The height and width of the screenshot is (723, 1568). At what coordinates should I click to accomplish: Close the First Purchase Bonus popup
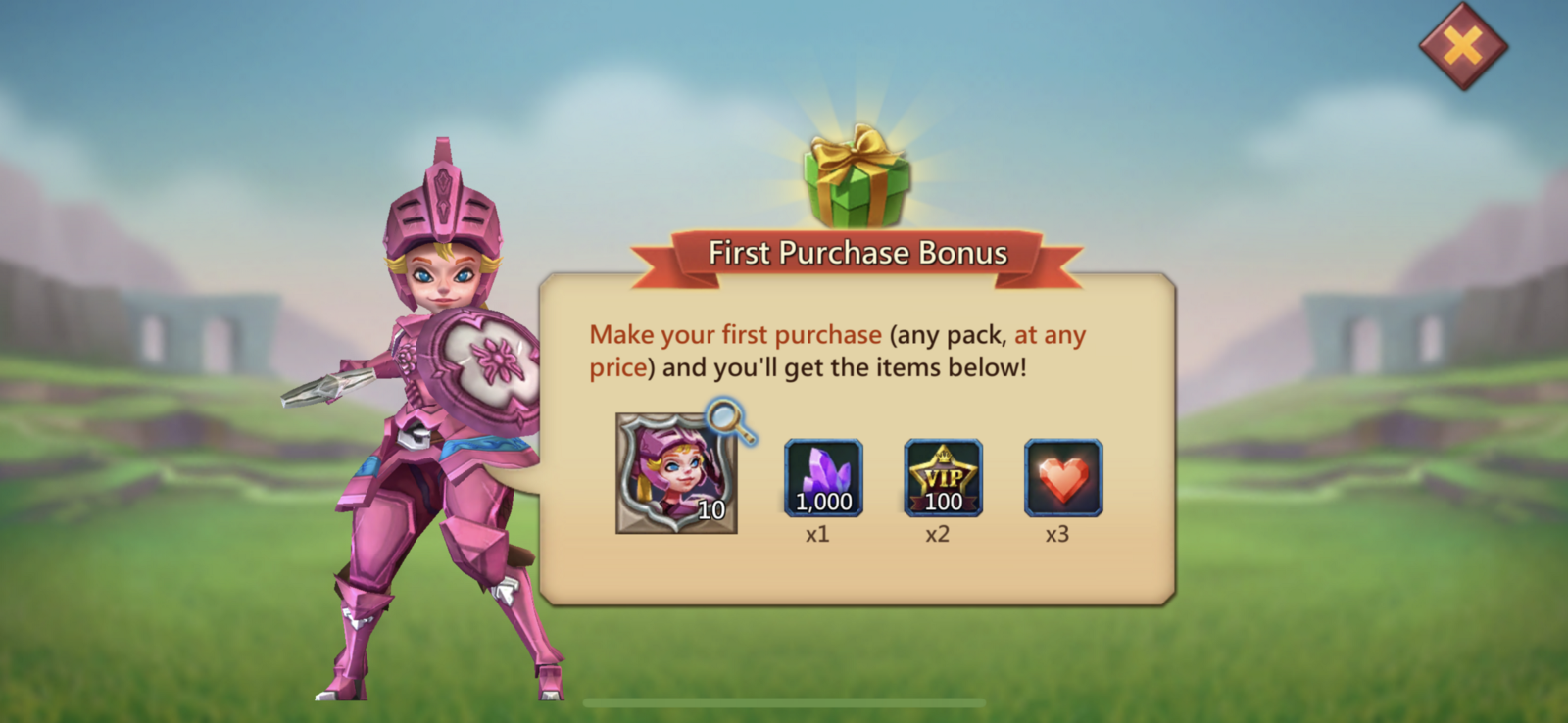tap(1463, 46)
